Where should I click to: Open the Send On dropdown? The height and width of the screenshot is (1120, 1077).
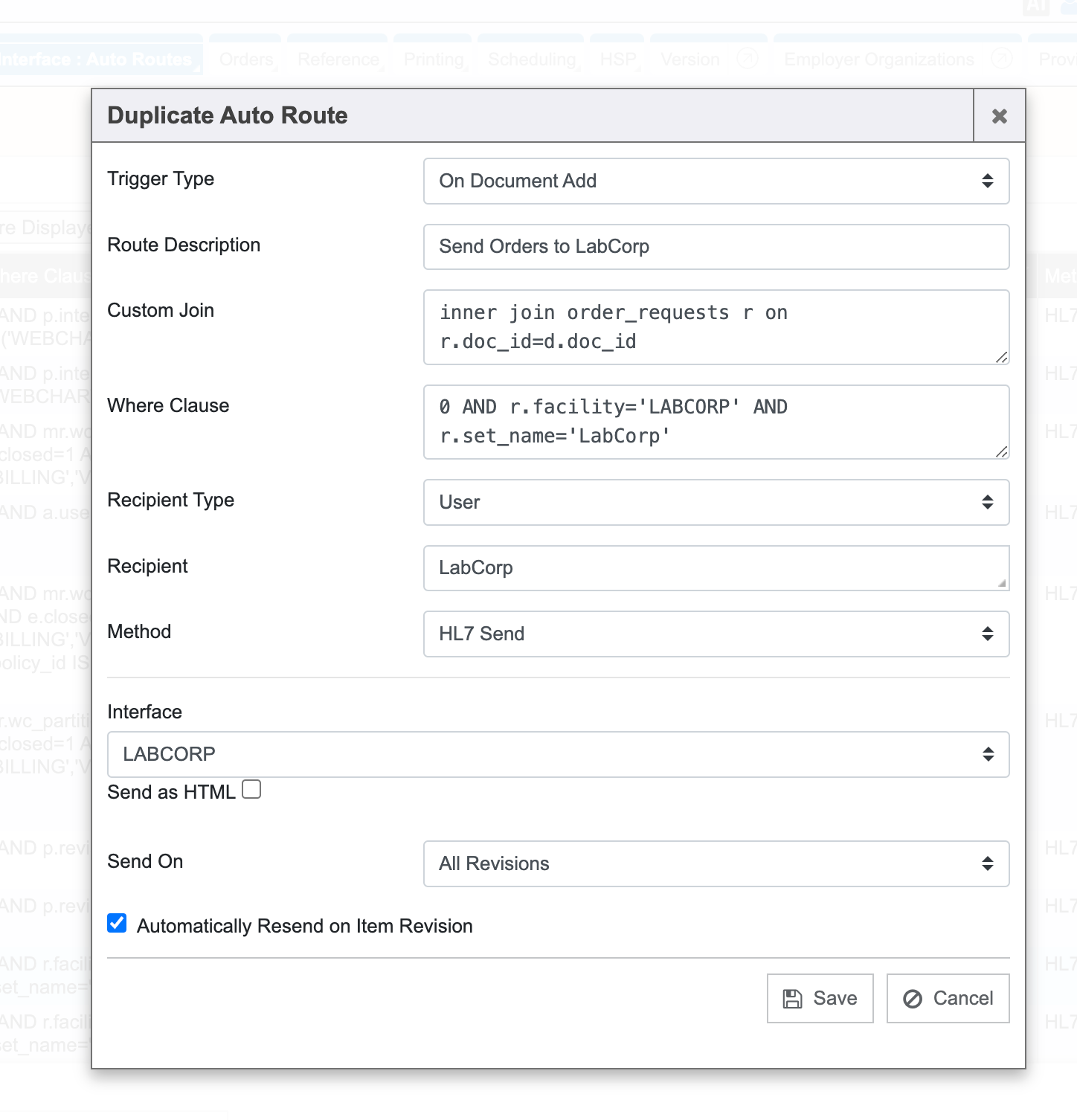pyautogui.click(x=716, y=864)
